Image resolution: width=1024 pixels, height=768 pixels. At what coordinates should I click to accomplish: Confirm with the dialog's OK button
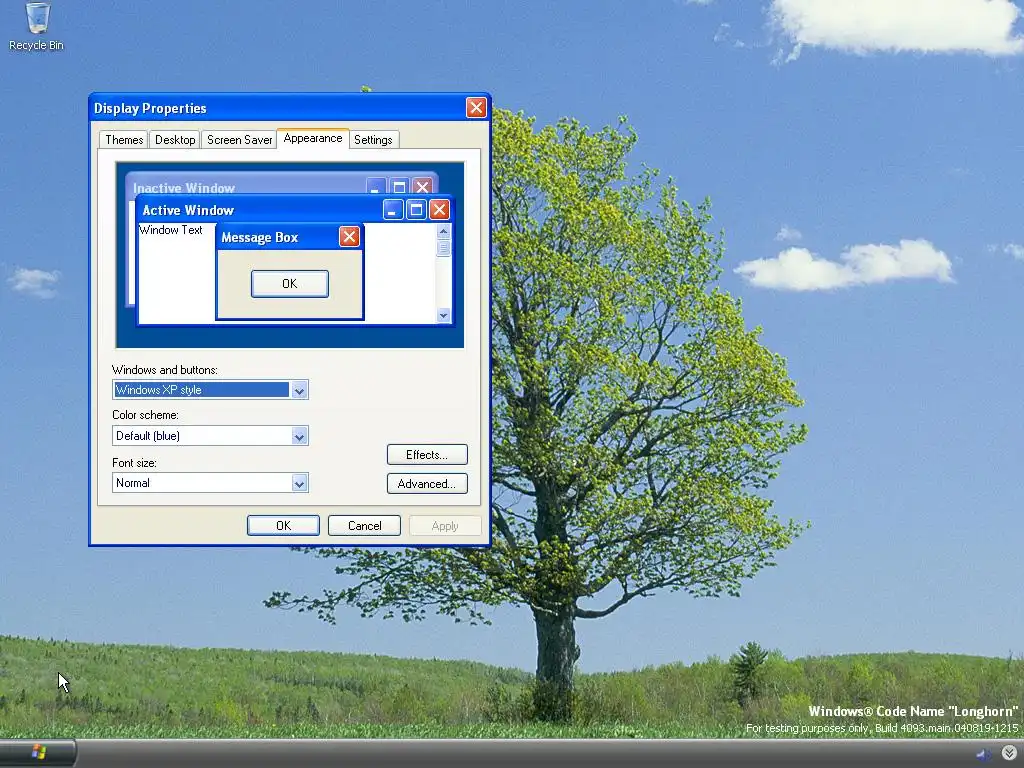pyautogui.click(x=283, y=526)
